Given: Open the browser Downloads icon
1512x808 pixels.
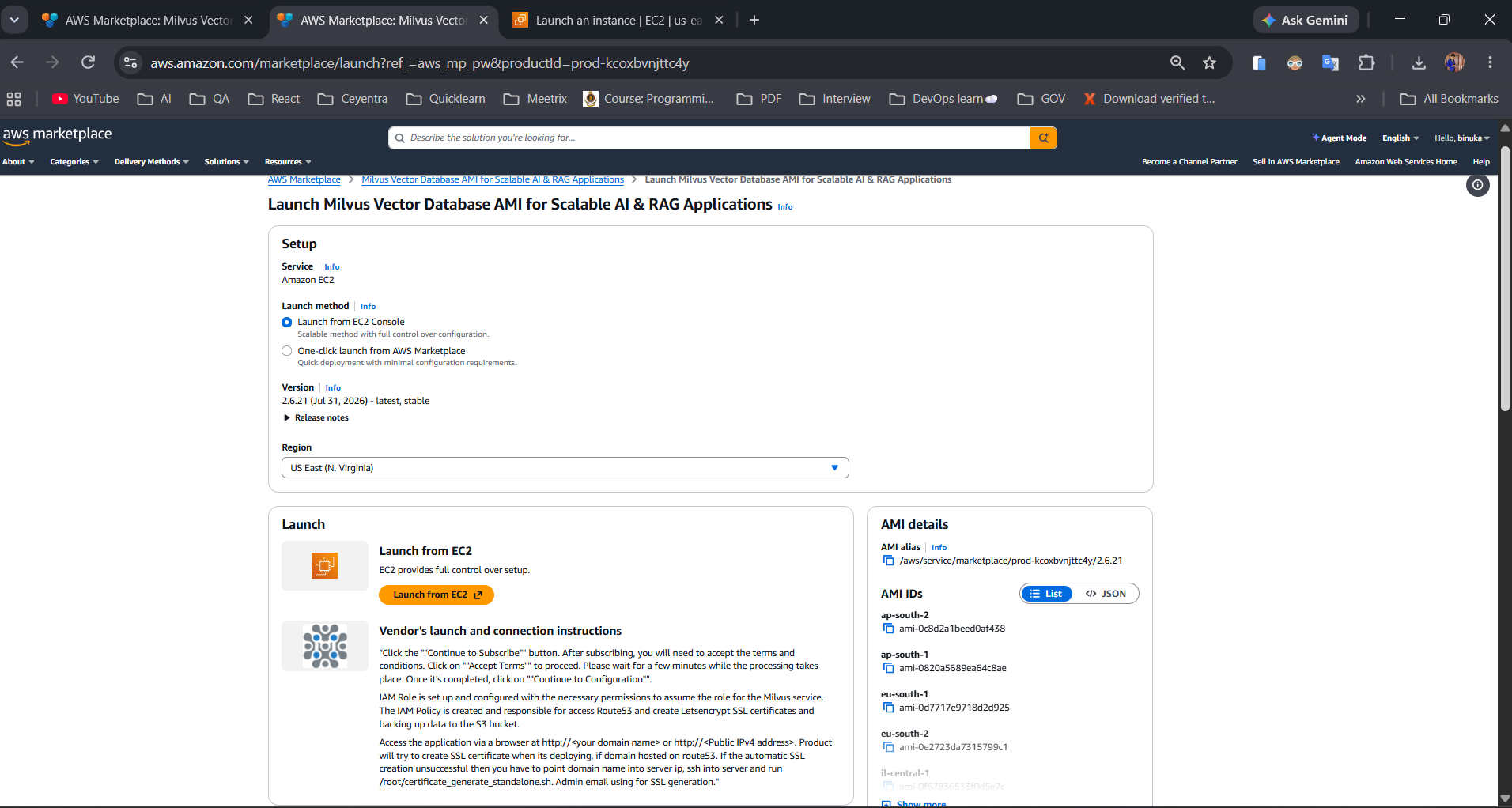Looking at the screenshot, I should point(1419,62).
